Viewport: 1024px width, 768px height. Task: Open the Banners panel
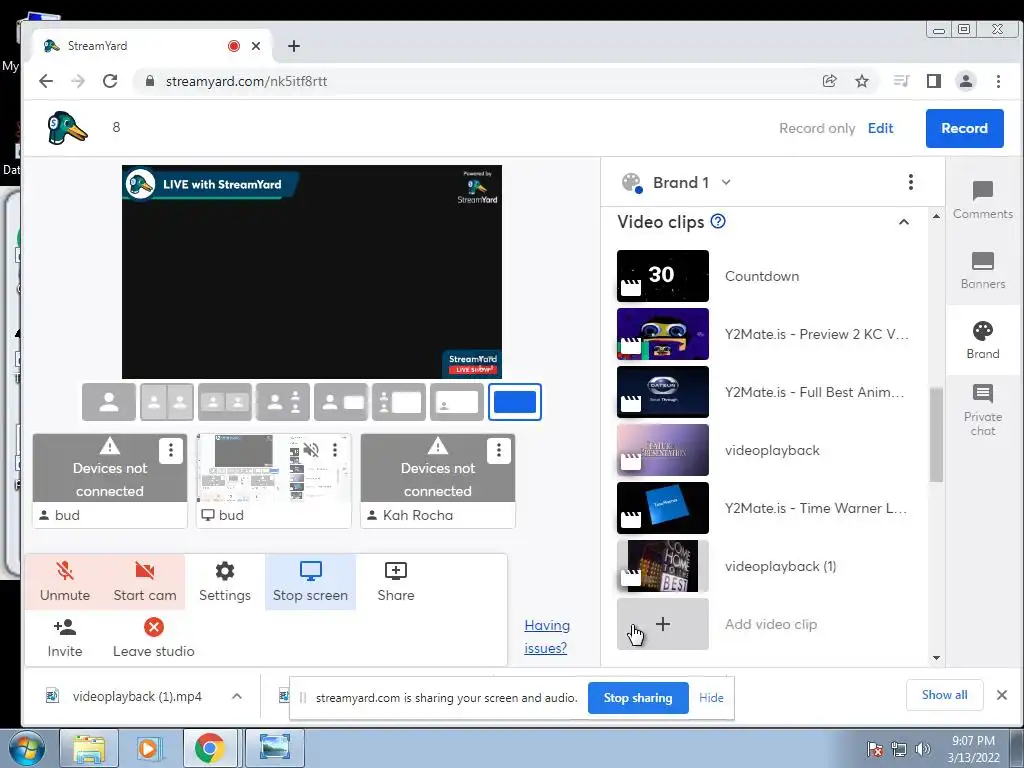click(982, 270)
